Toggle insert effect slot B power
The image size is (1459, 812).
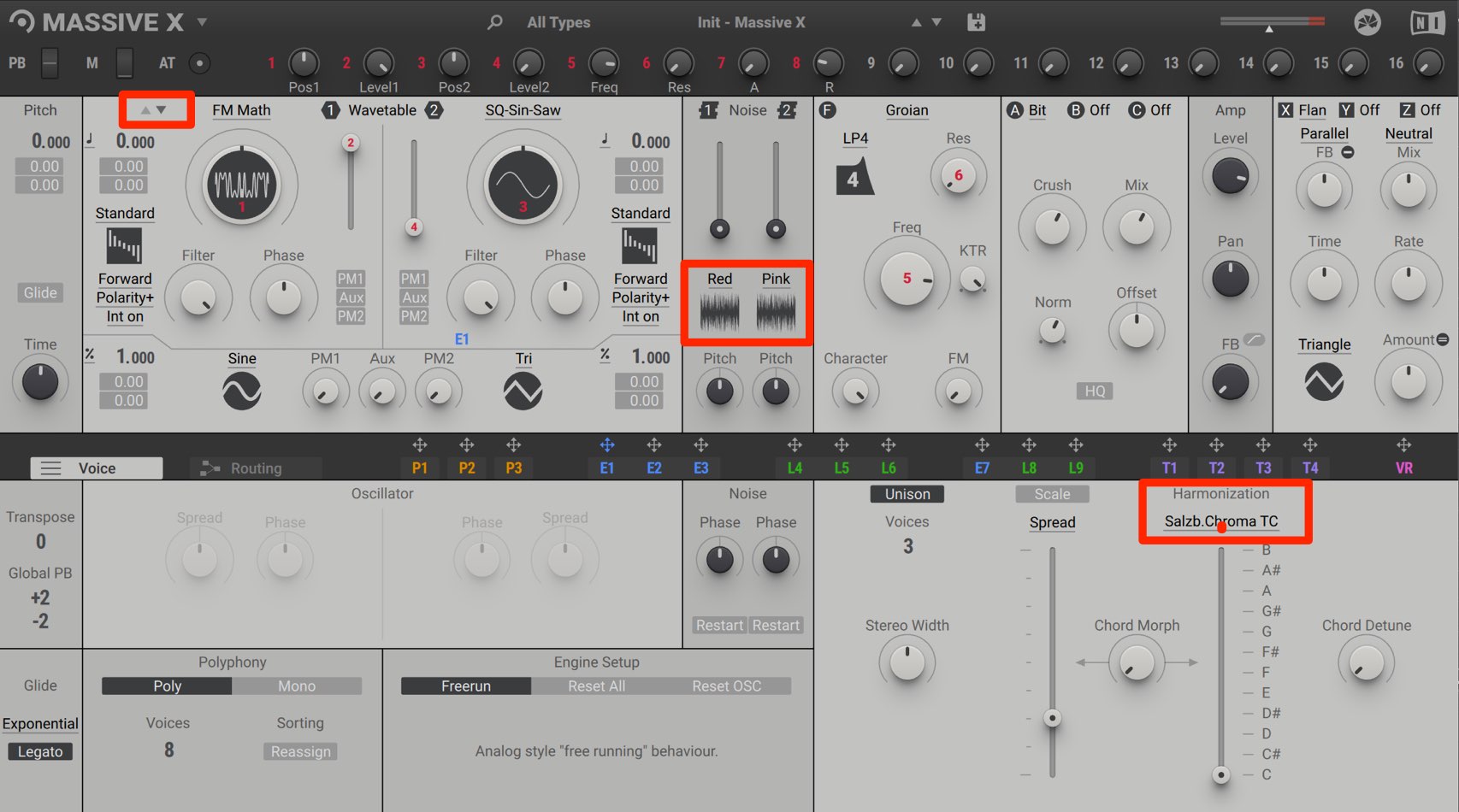click(x=1075, y=109)
